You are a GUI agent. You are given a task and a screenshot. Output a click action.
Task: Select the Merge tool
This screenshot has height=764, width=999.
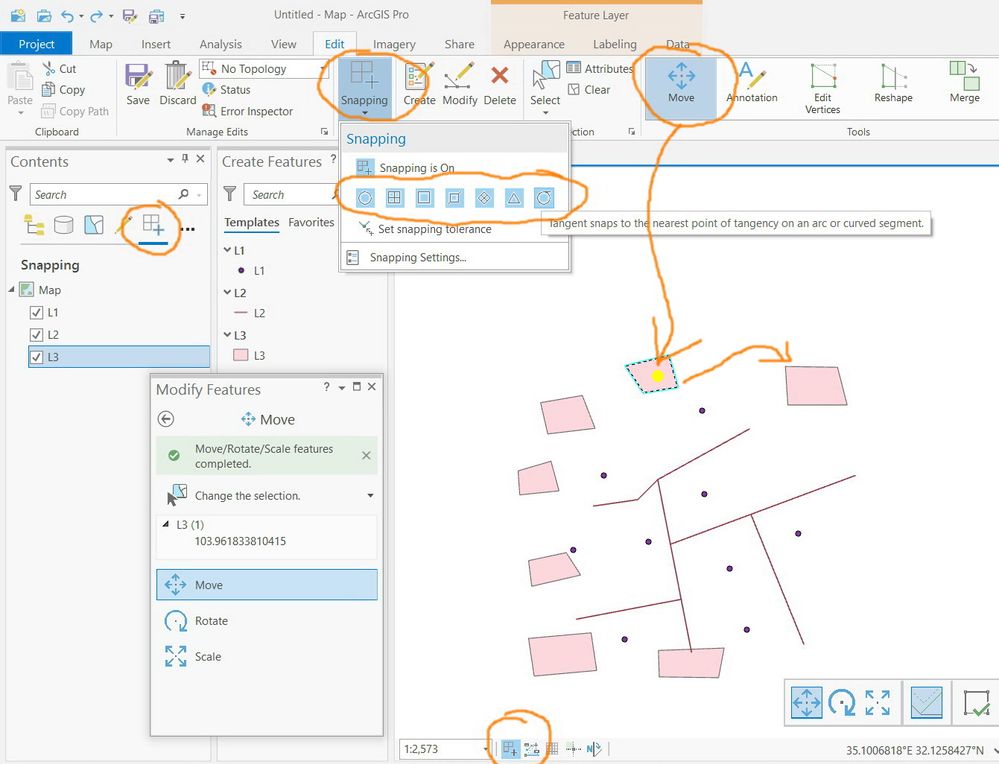[x=964, y=82]
